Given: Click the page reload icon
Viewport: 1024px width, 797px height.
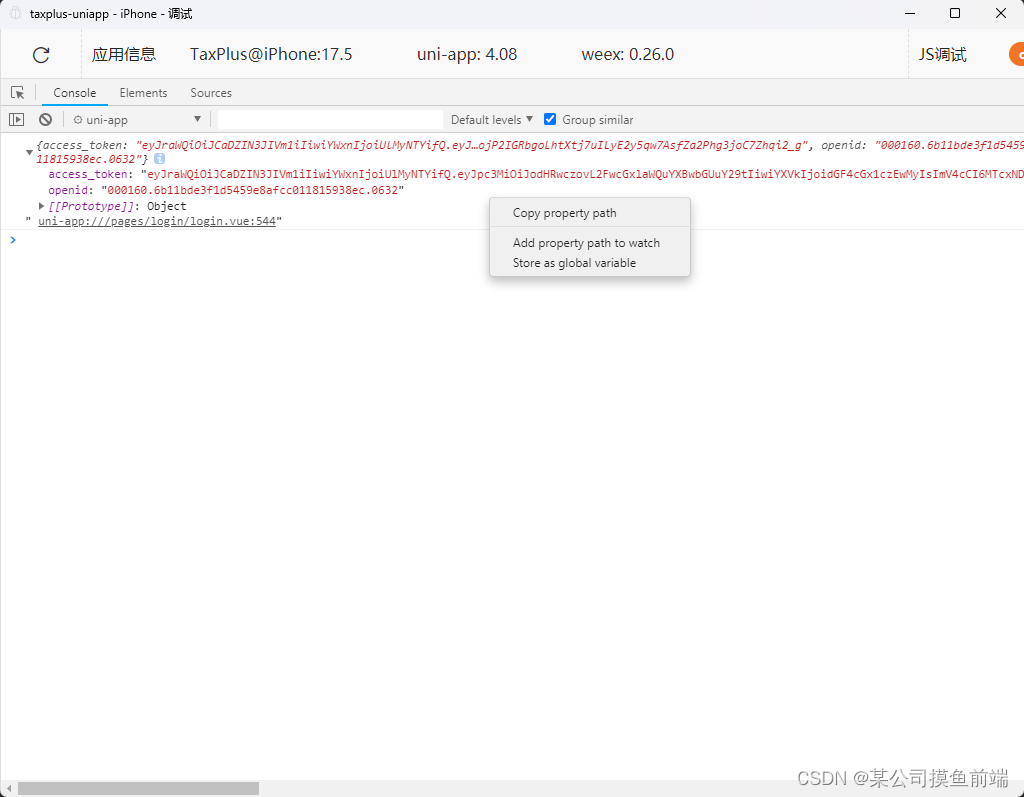Looking at the screenshot, I should (x=40, y=54).
